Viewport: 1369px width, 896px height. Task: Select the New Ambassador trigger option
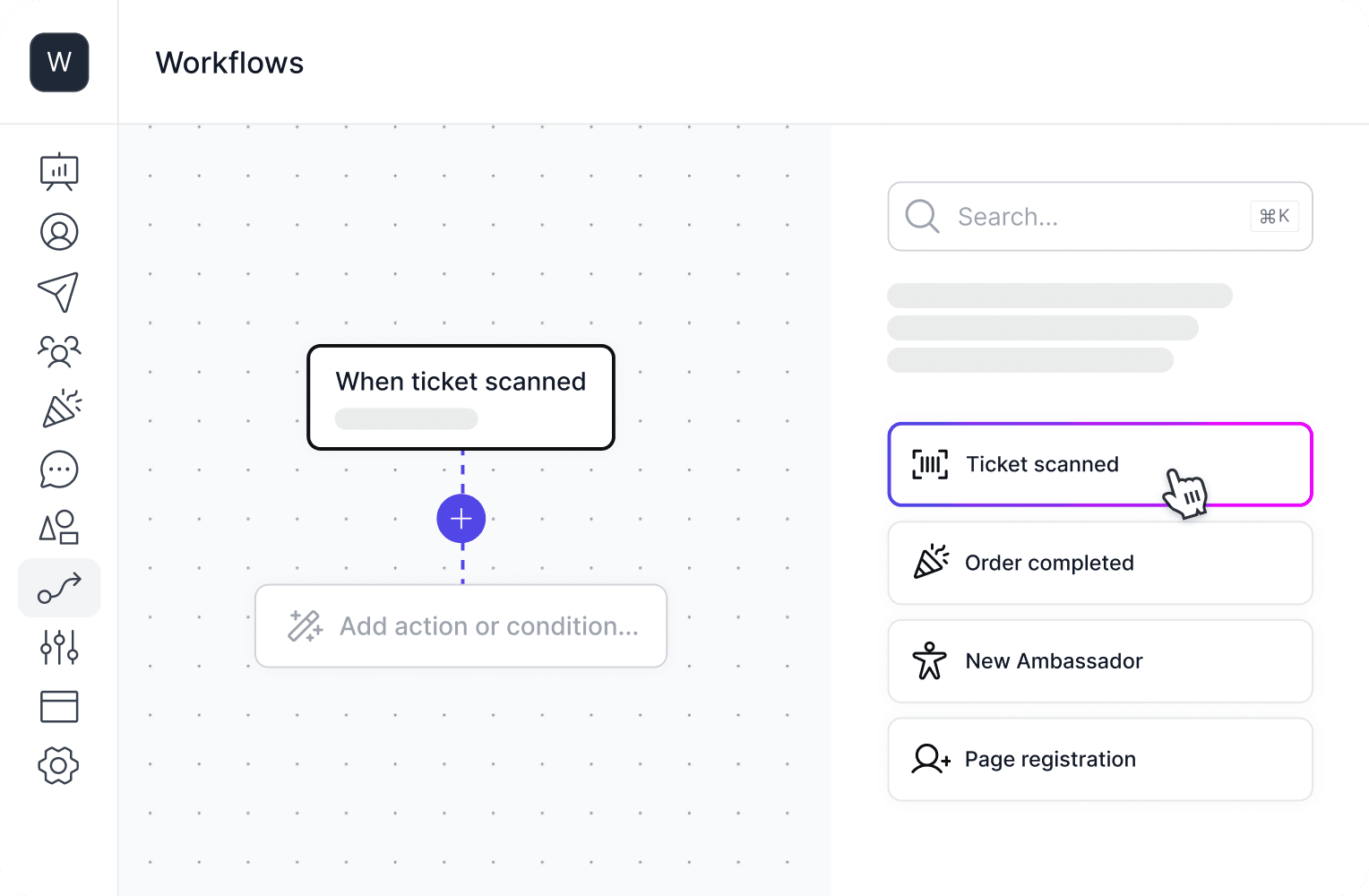[1100, 661]
